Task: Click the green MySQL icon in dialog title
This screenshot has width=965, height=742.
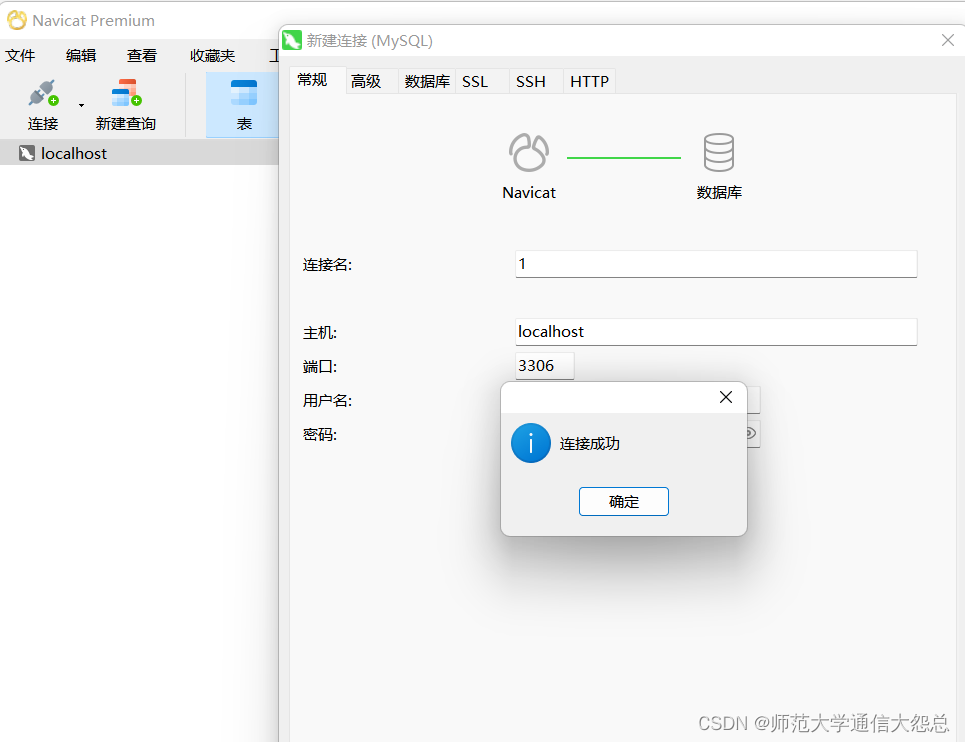Action: click(x=292, y=41)
